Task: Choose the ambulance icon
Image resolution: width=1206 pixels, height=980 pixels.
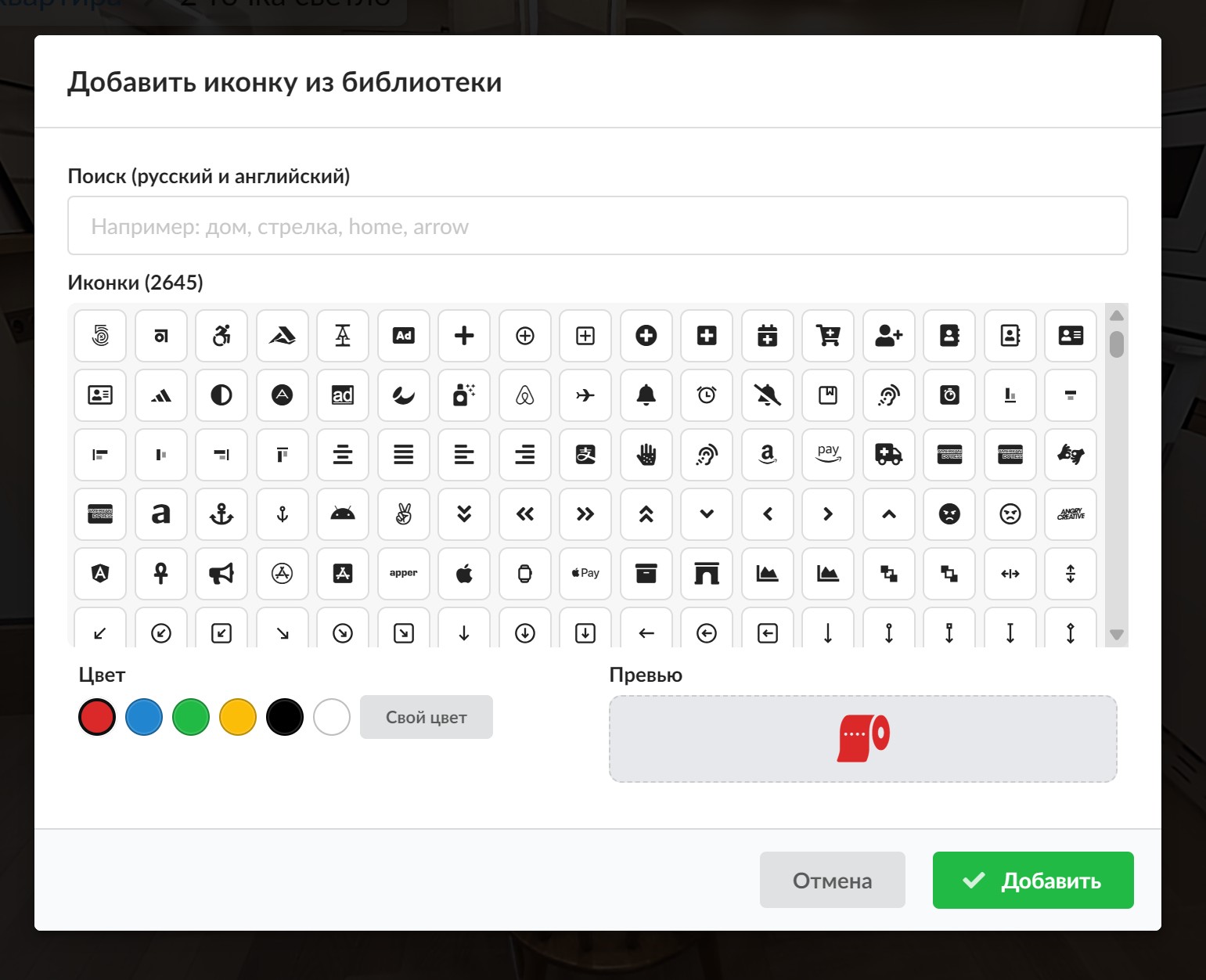Action: click(888, 455)
